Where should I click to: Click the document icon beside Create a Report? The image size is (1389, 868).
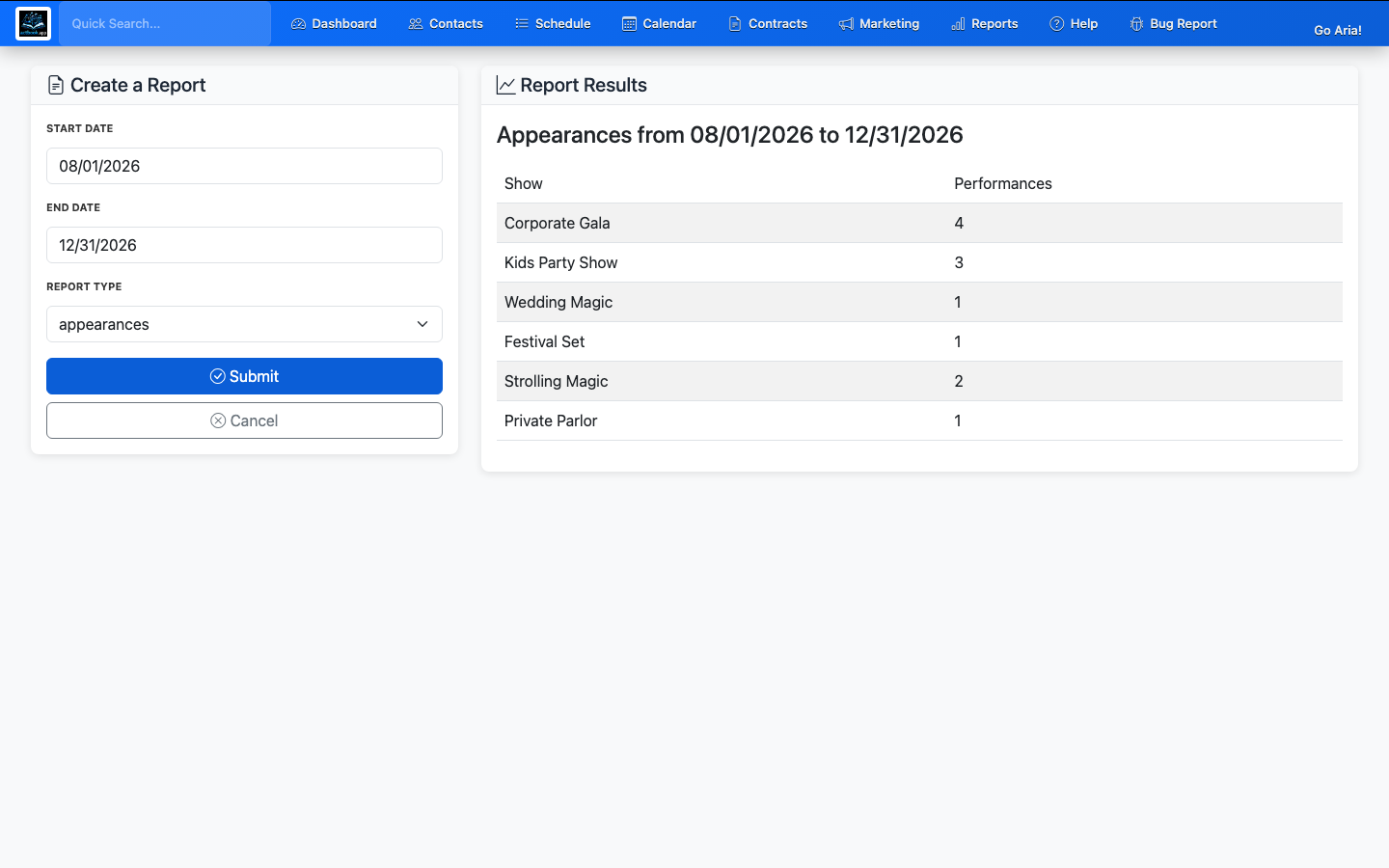pyautogui.click(x=56, y=85)
